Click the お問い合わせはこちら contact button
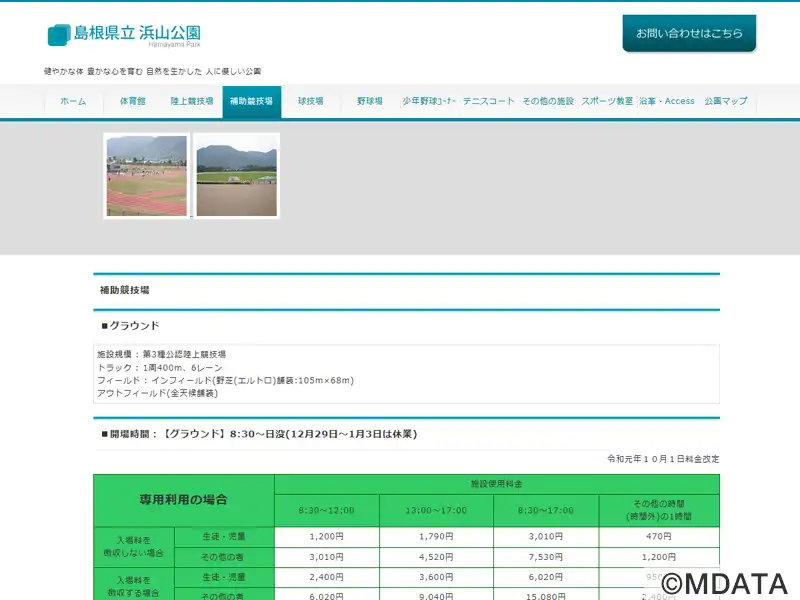The height and width of the screenshot is (600, 800). (x=689, y=33)
